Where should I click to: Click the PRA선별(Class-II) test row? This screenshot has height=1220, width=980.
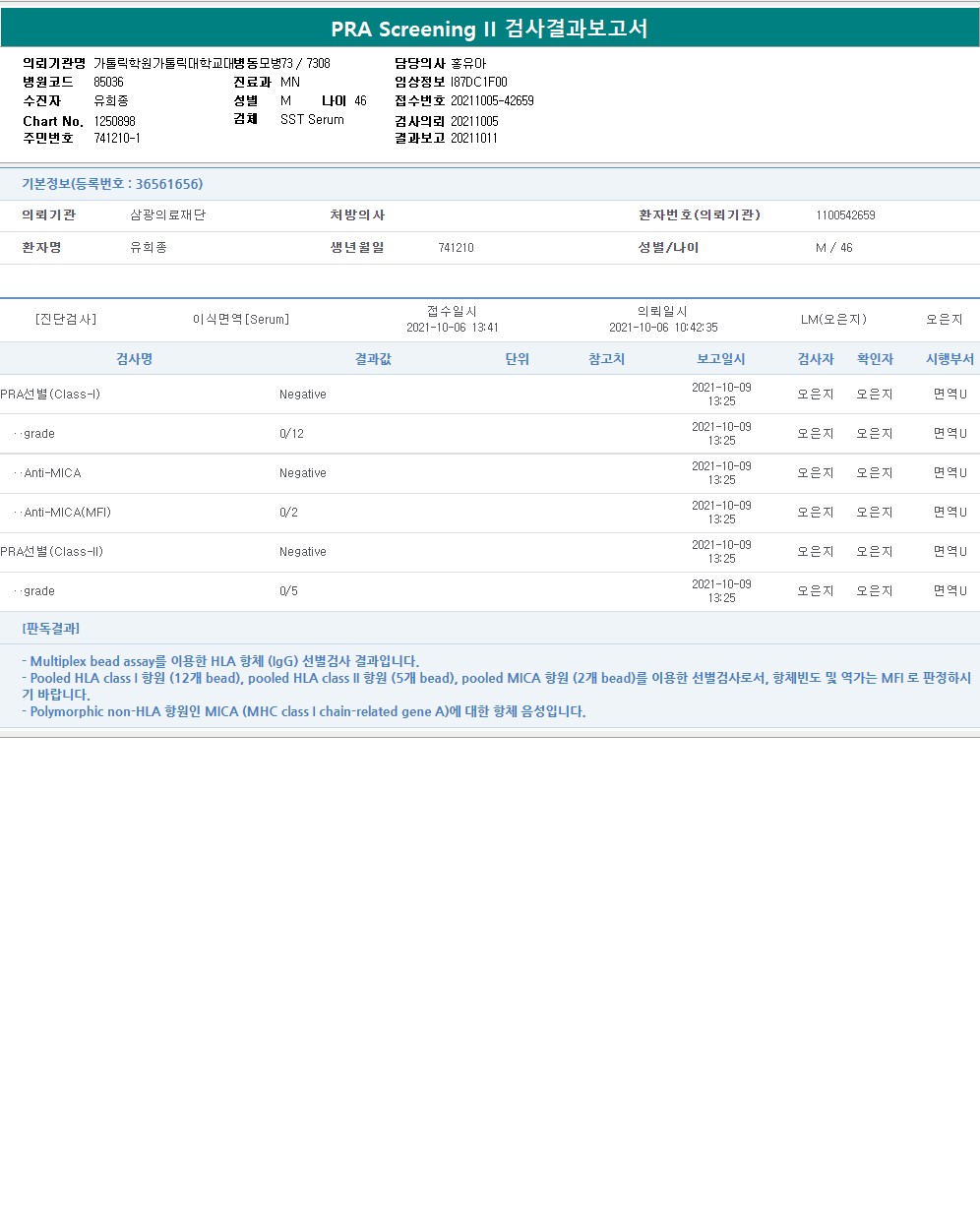coord(490,552)
